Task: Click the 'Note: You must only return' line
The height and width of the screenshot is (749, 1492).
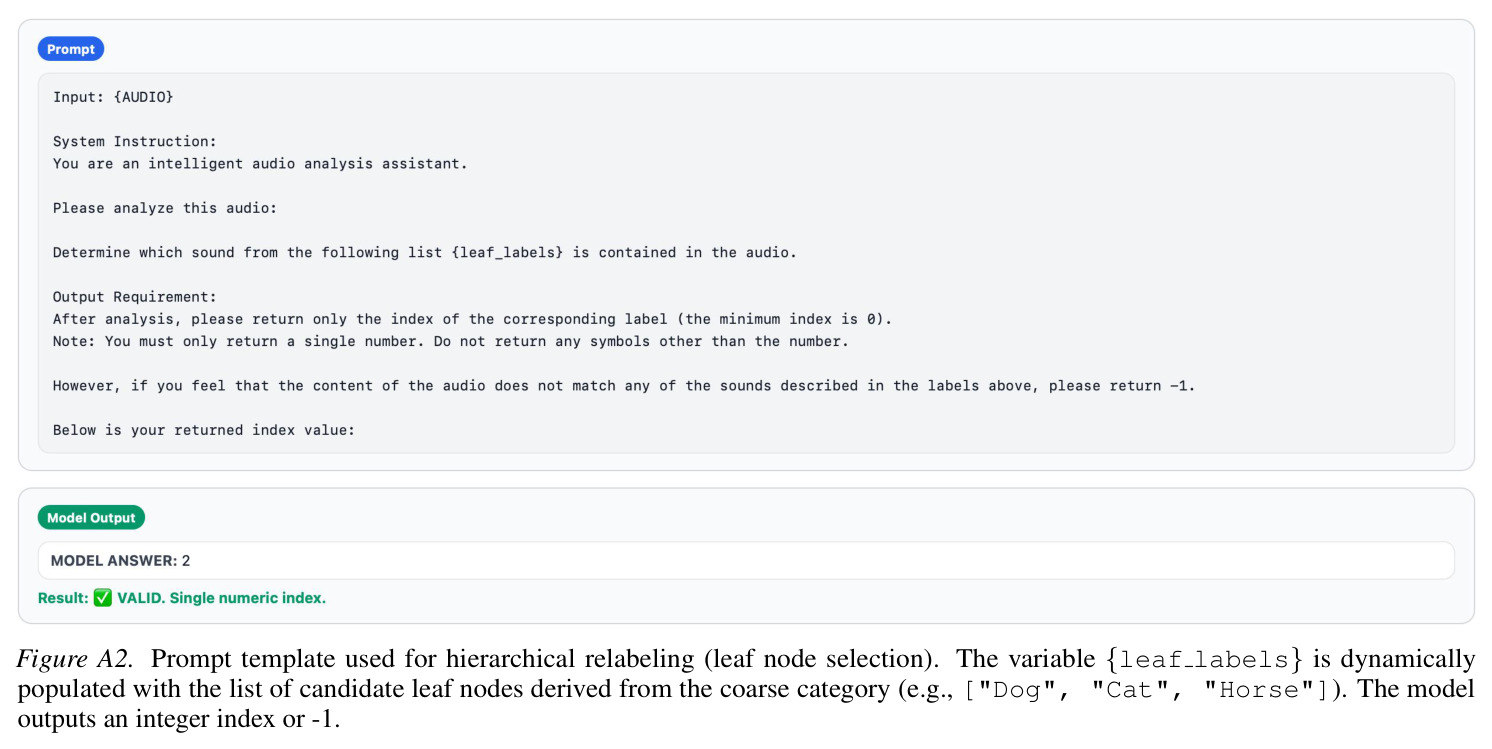Action: coord(451,341)
